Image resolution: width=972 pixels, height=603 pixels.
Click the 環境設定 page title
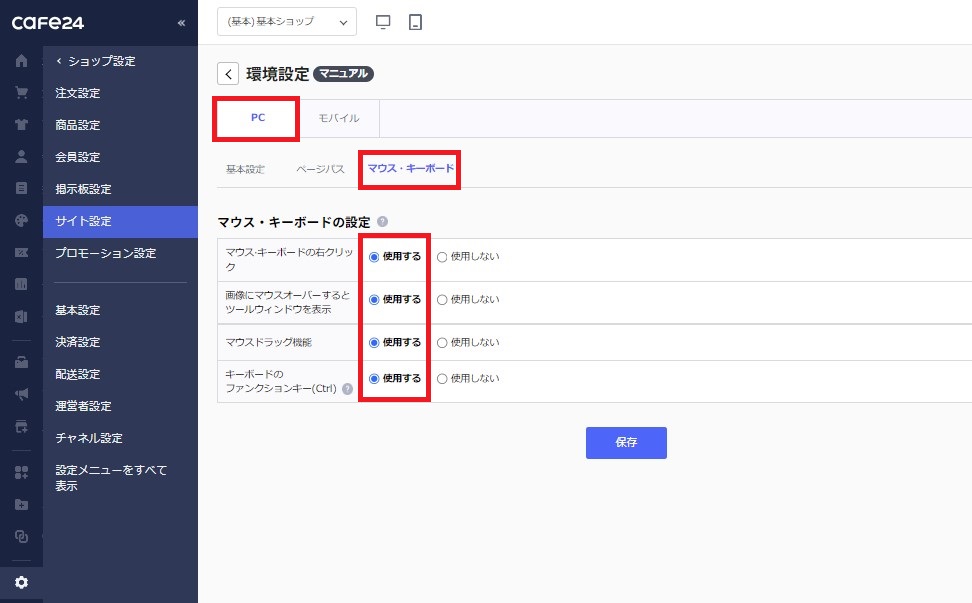277,74
